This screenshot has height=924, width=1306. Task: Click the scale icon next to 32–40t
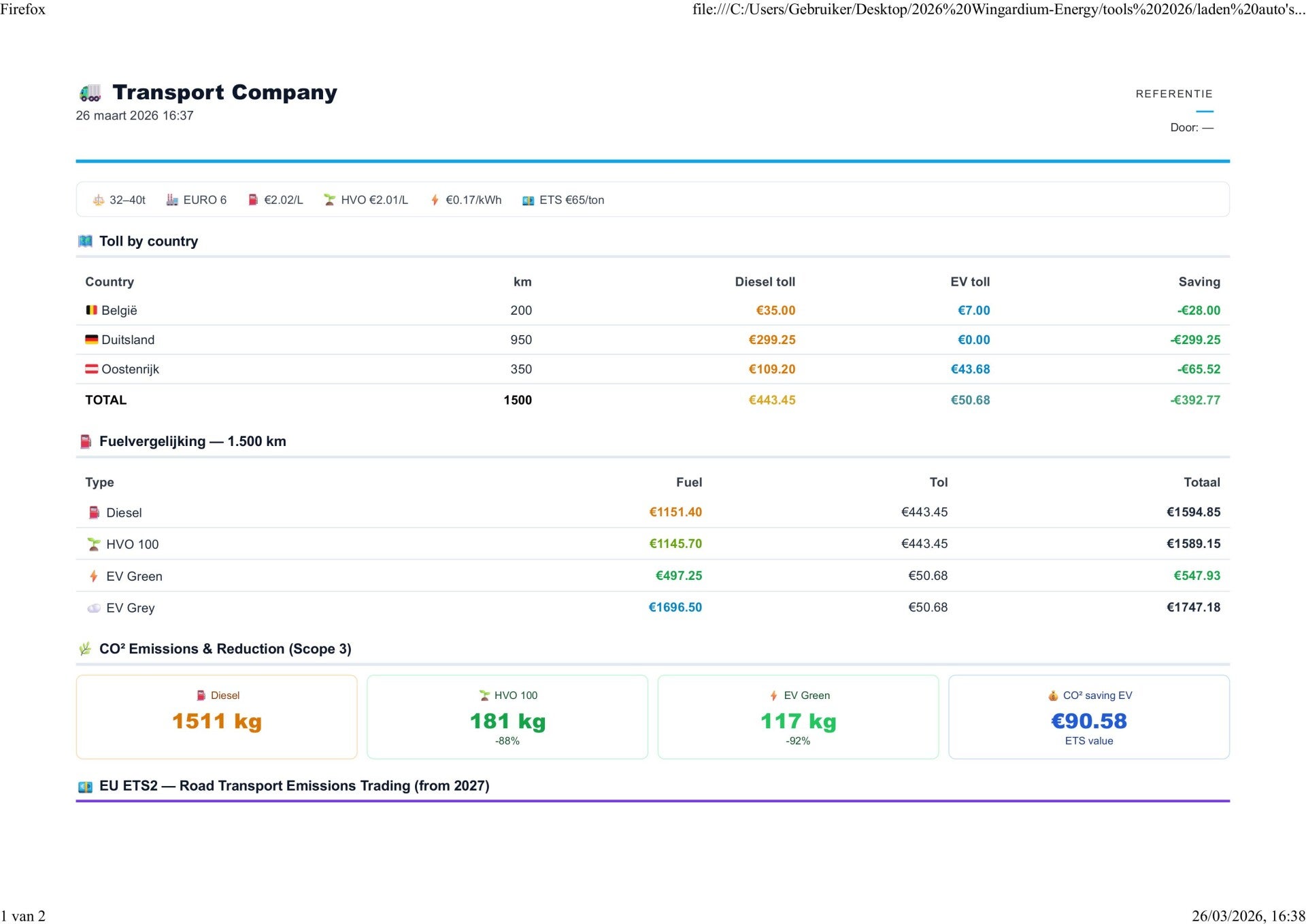(99, 200)
